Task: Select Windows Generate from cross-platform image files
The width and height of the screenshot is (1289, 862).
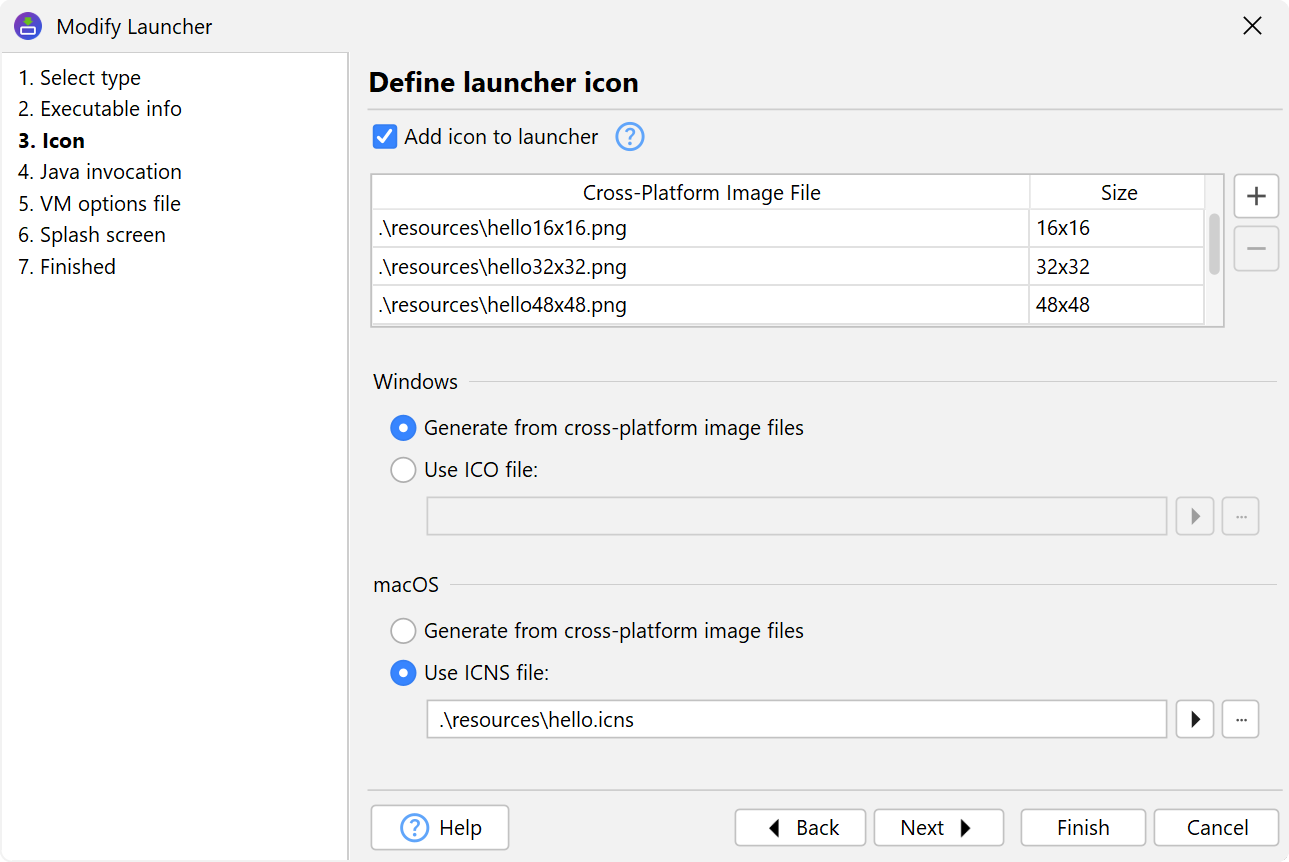Action: click(x=403, y=428)
